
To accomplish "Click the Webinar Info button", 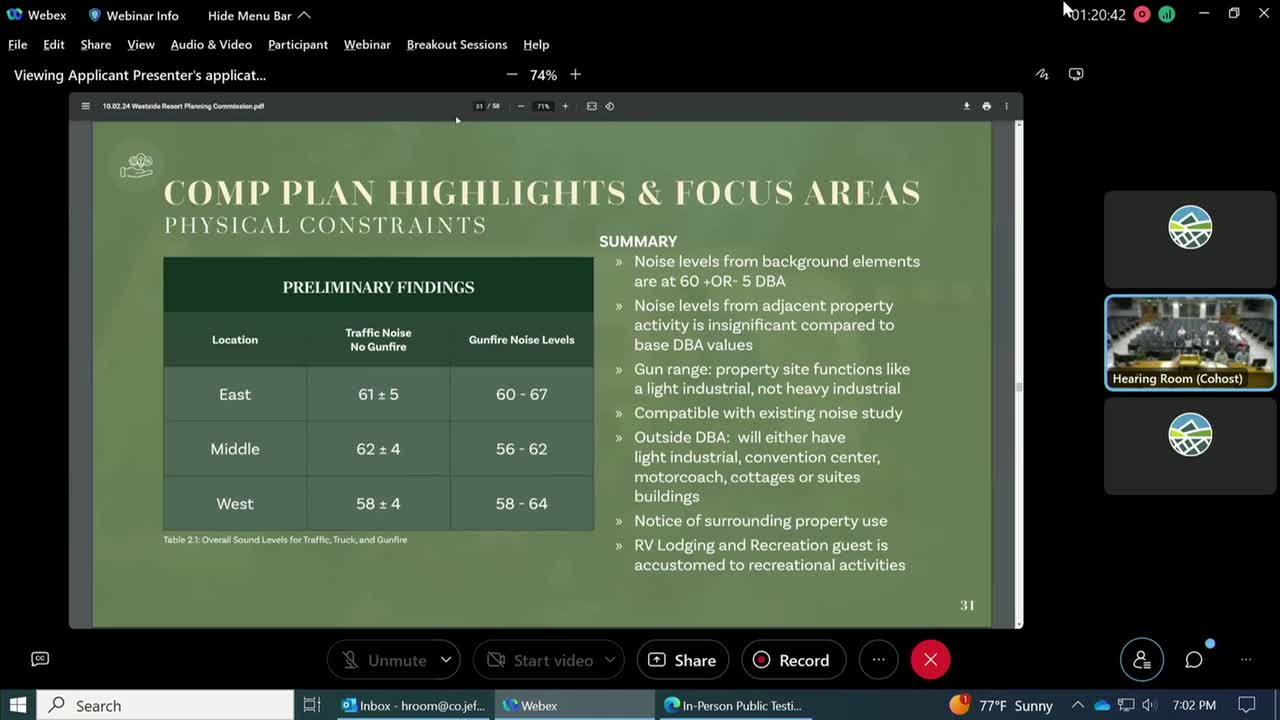I will point(133,15).
